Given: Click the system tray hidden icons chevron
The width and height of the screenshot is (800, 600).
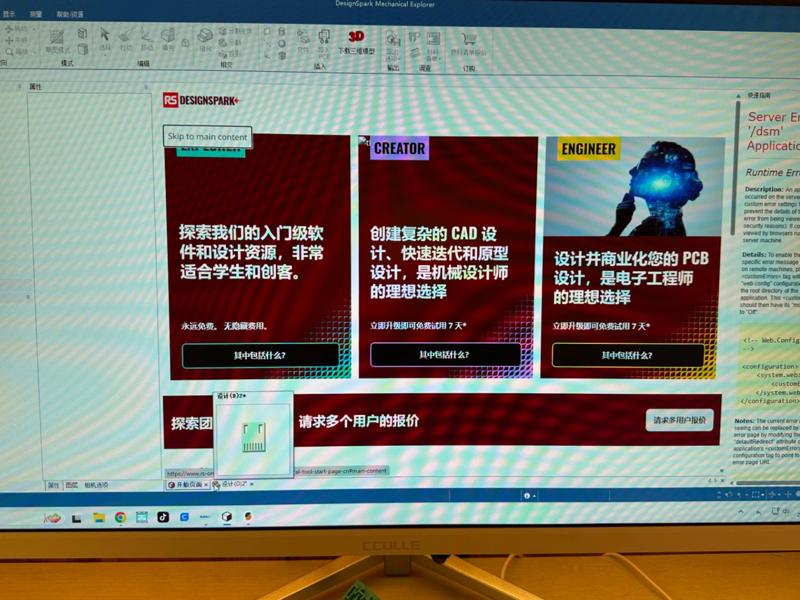Looking at the screenshot, I should [740, 512].
